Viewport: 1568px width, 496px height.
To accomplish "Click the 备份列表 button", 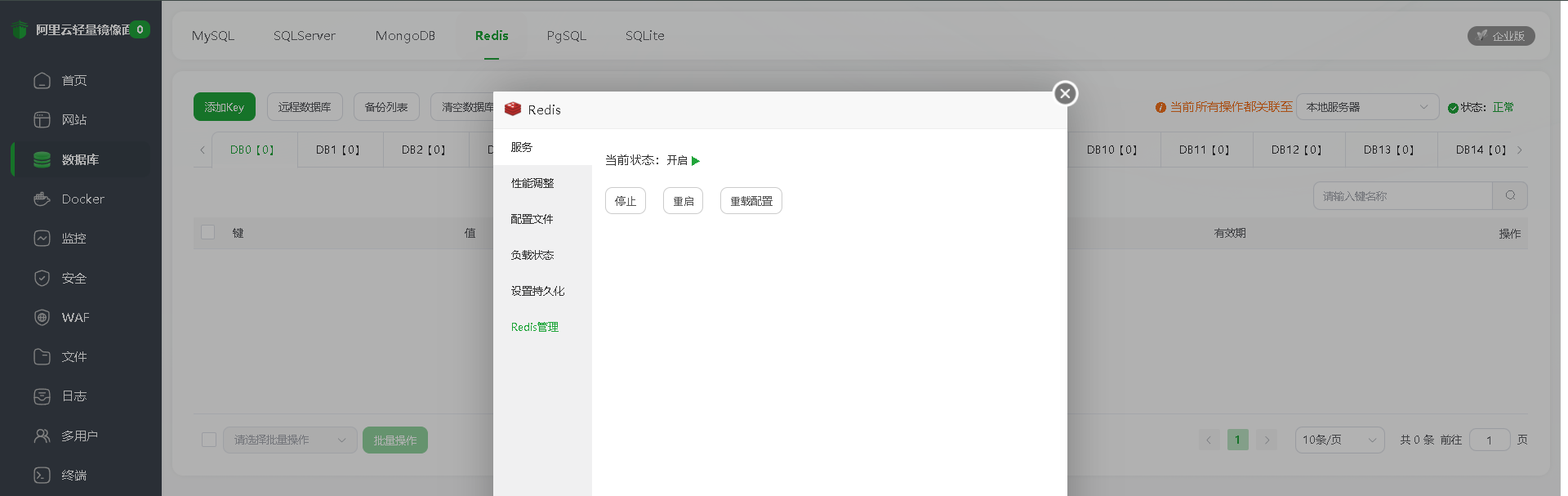I will (386, 107).
